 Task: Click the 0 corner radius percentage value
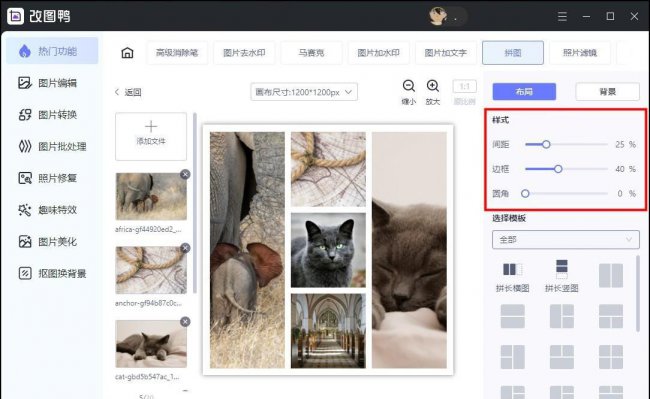(x=620, y=193)
